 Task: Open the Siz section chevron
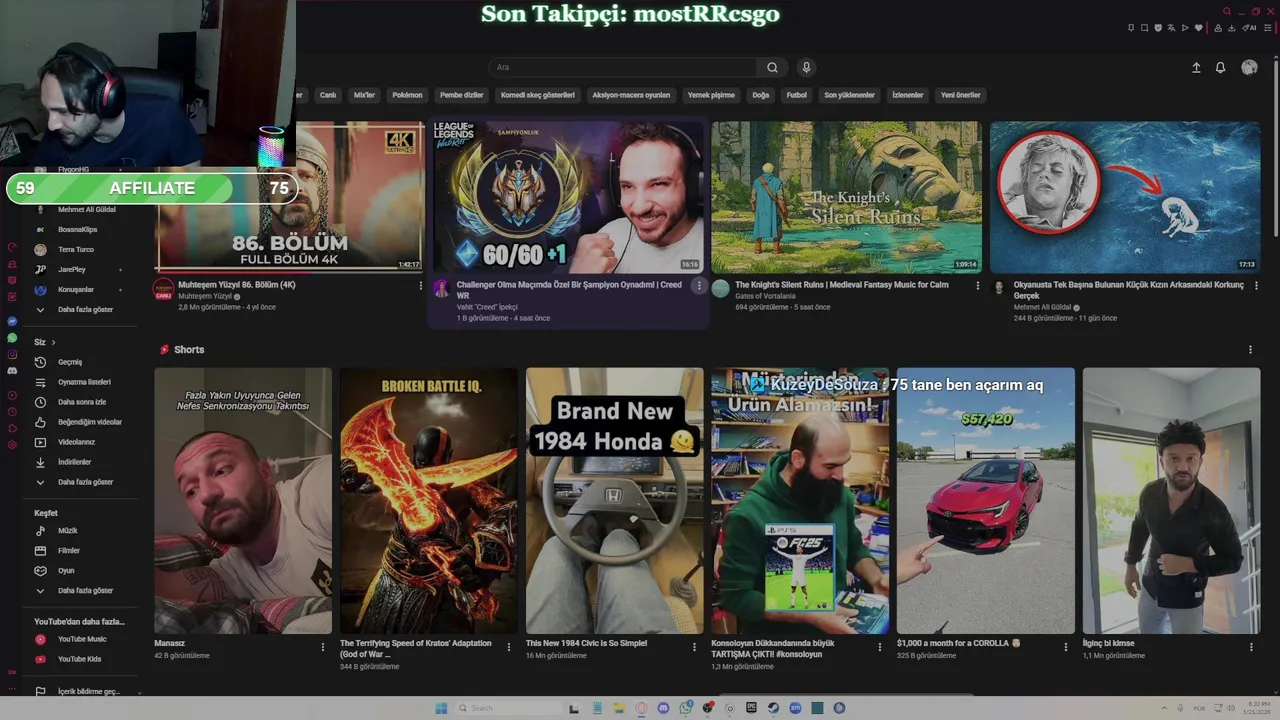pos(53,342)
